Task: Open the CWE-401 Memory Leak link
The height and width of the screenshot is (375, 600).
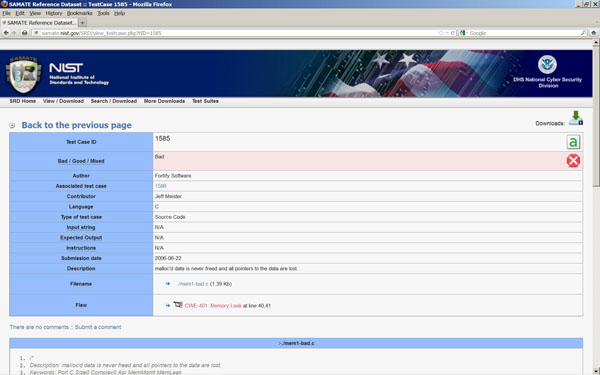Action: pyautogui.click(x=213, y=306)
